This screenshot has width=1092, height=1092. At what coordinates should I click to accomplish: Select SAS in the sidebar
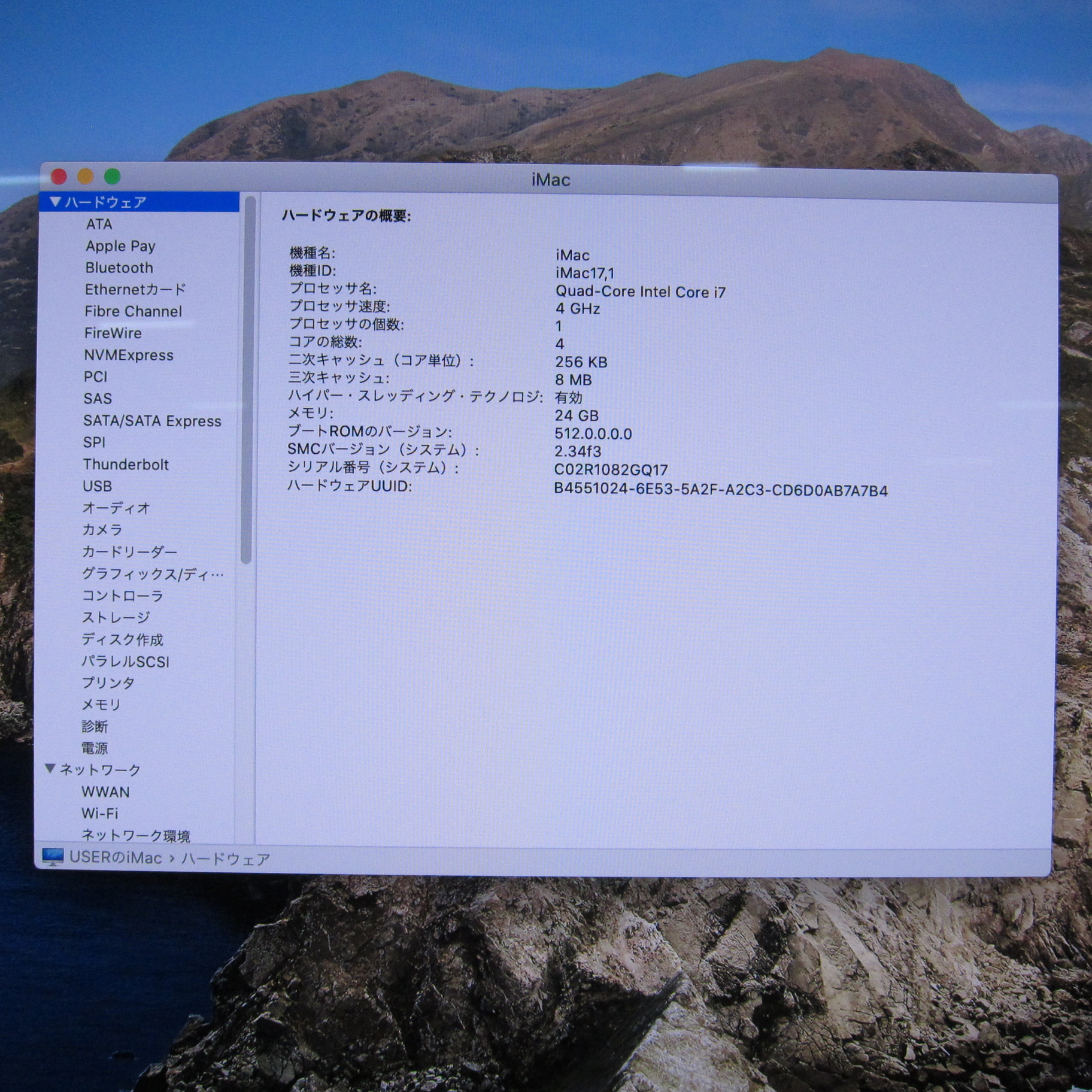click(x=98, y=399)
